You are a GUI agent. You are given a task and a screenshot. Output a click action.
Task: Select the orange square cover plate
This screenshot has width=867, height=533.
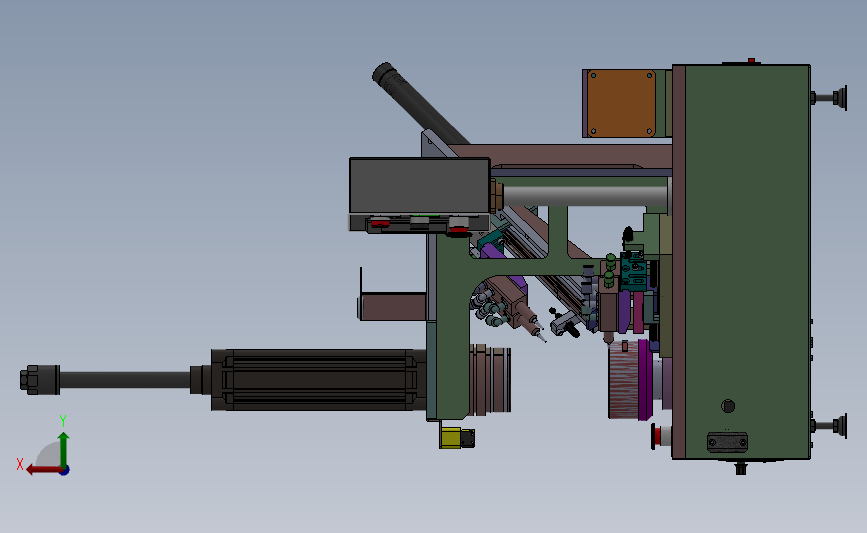coord(621,103)
